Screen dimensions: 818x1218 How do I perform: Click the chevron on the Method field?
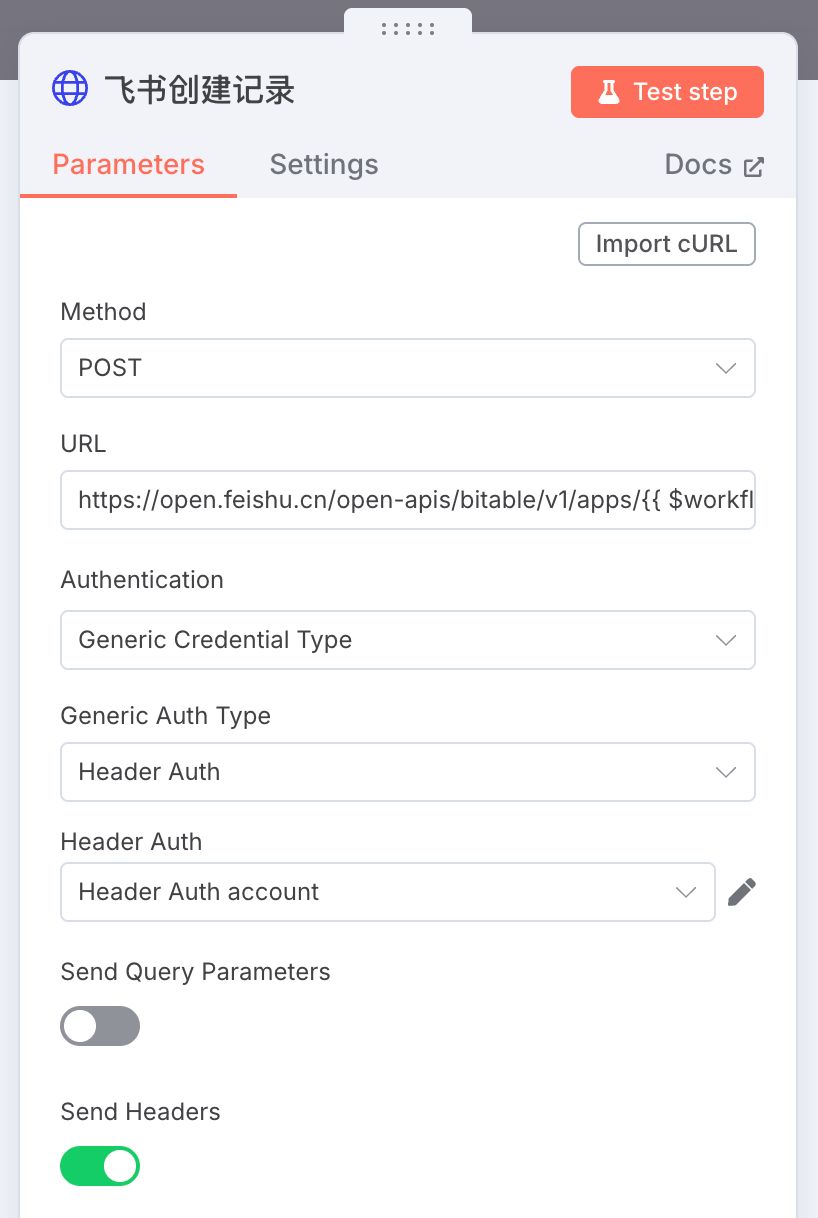tap(726, 368)
